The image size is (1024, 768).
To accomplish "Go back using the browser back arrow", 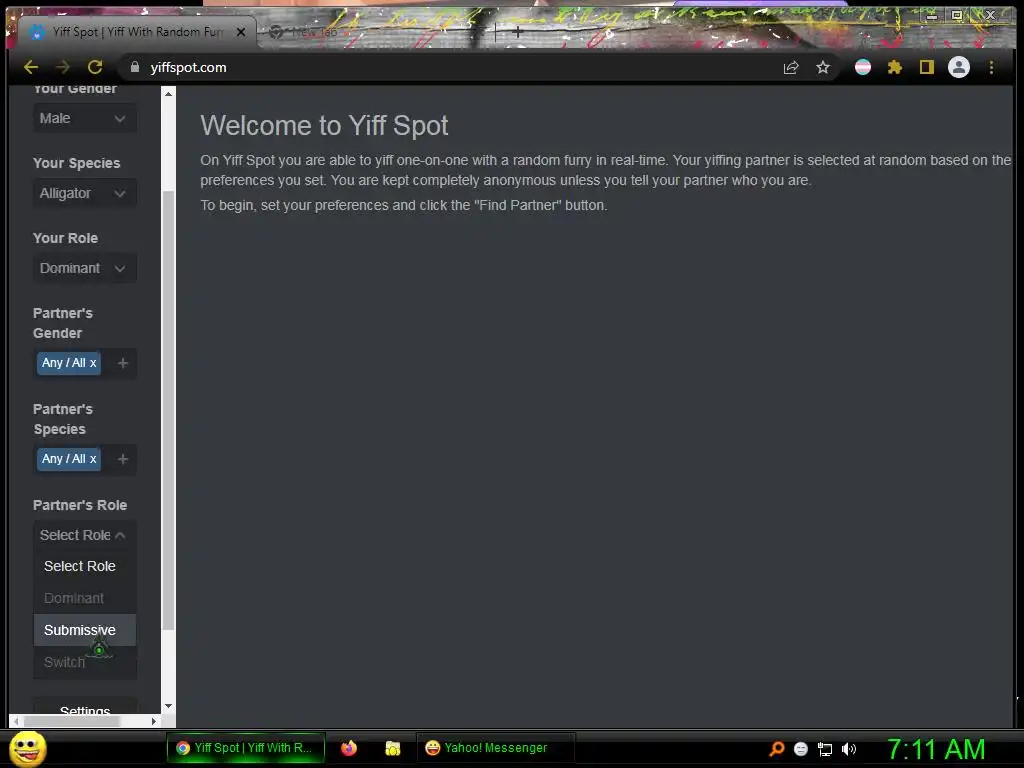I will coord(31,67).
